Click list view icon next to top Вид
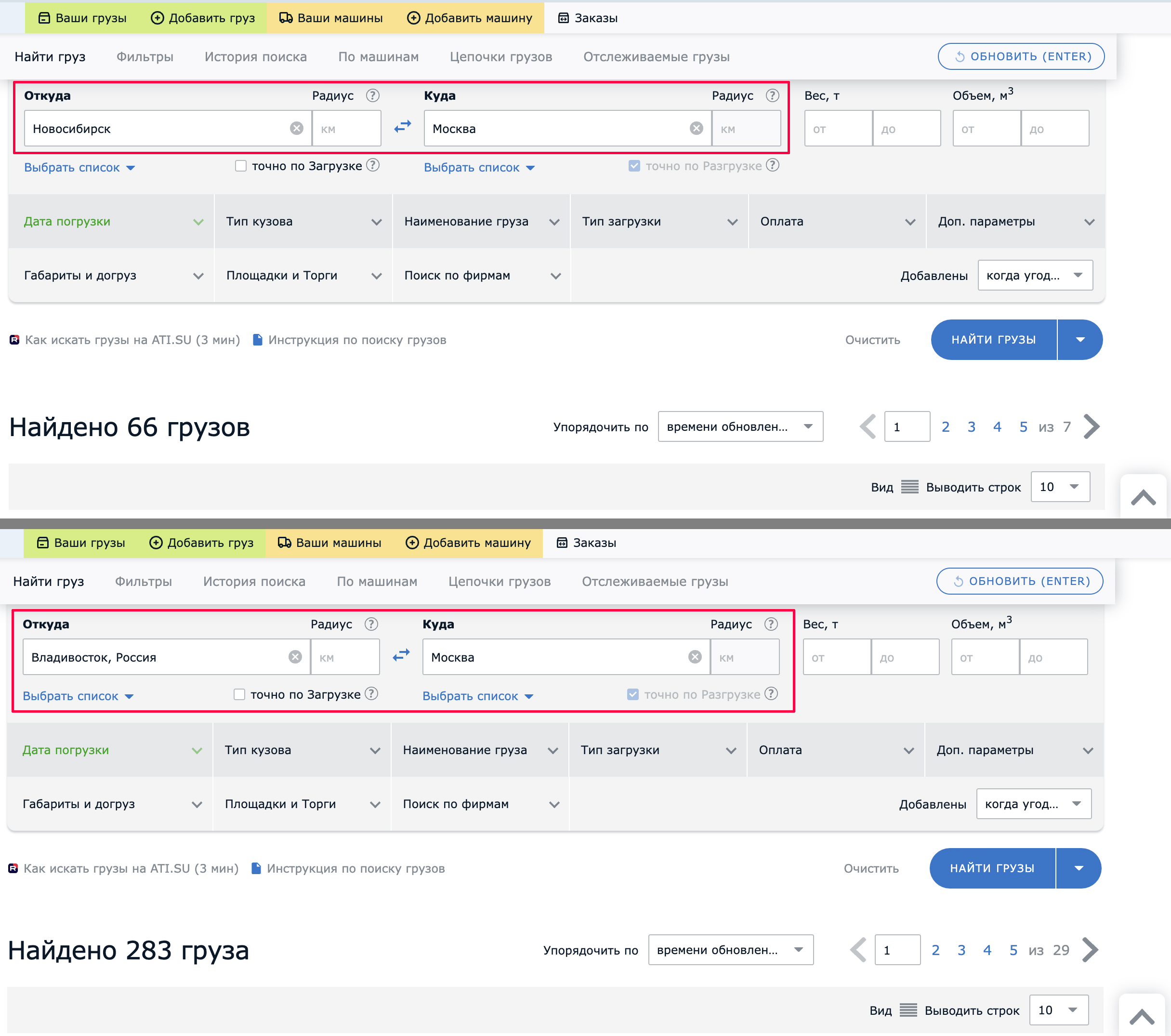The height and width of the screenshot is (1036, 1171). coord(909,487)
